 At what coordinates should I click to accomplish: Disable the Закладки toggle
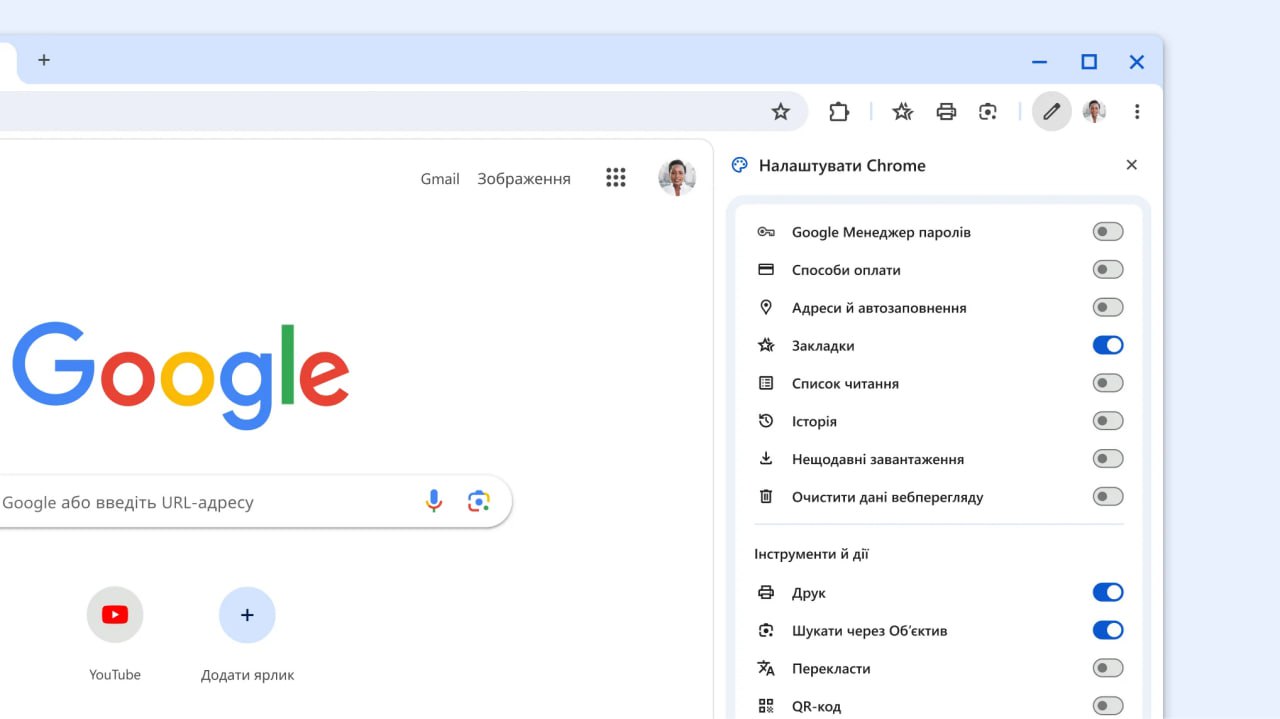click(x=1107, y=345)
